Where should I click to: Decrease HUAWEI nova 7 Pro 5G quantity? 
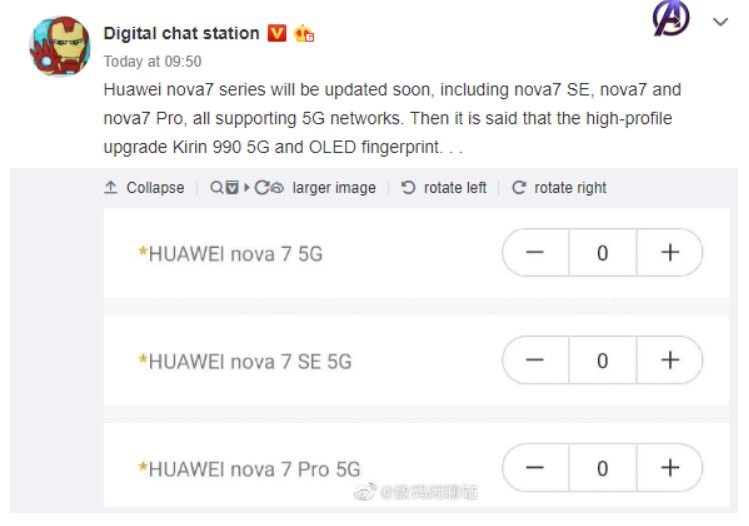535,468
